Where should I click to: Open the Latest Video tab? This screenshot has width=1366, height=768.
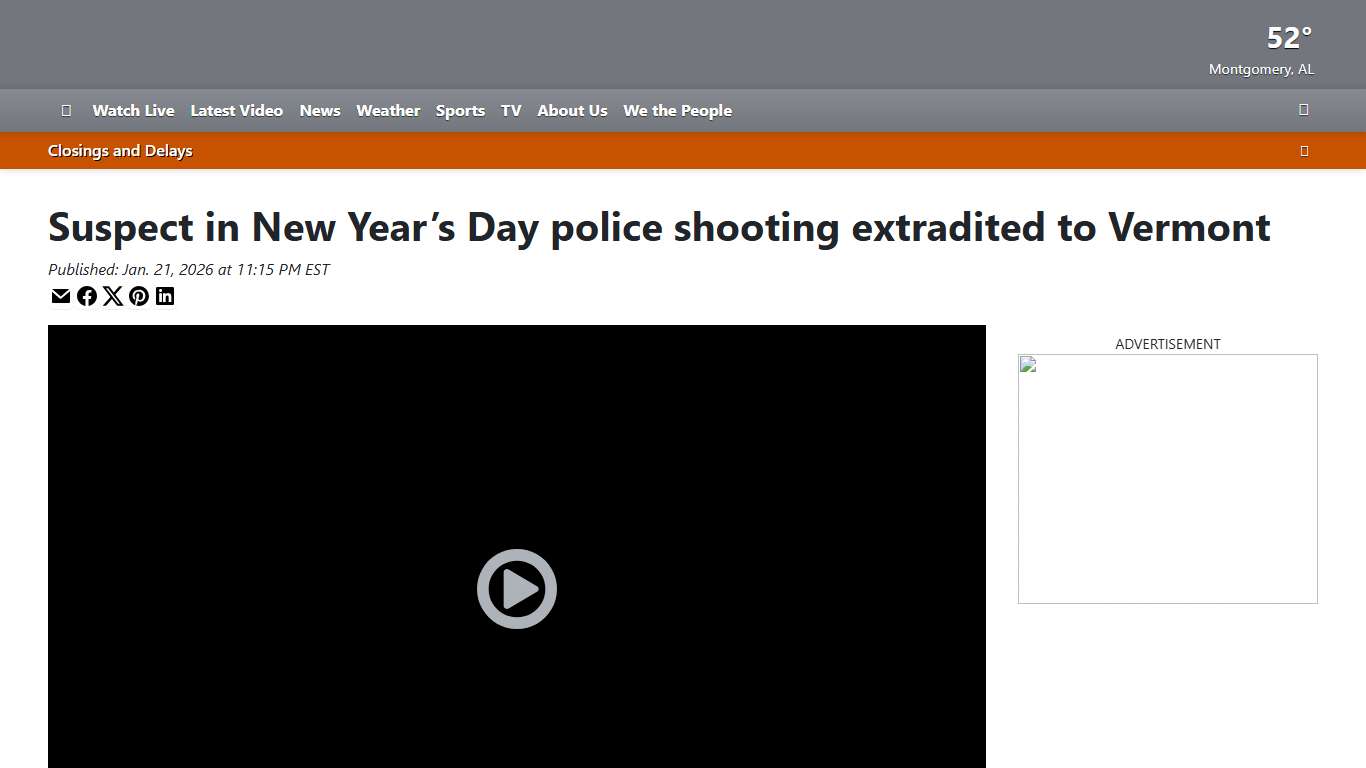pos(236,110)
